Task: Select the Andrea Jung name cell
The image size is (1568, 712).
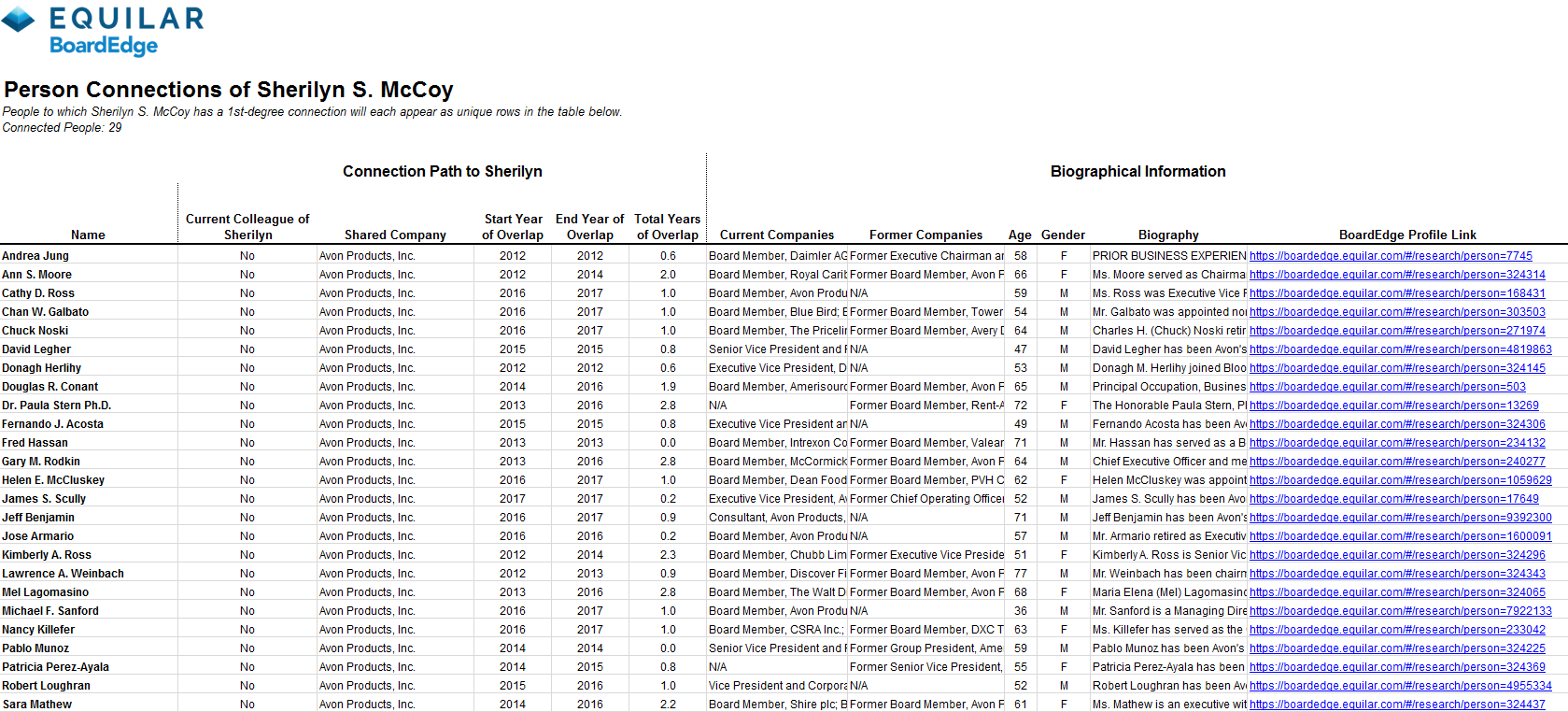Action: (35, 256)
